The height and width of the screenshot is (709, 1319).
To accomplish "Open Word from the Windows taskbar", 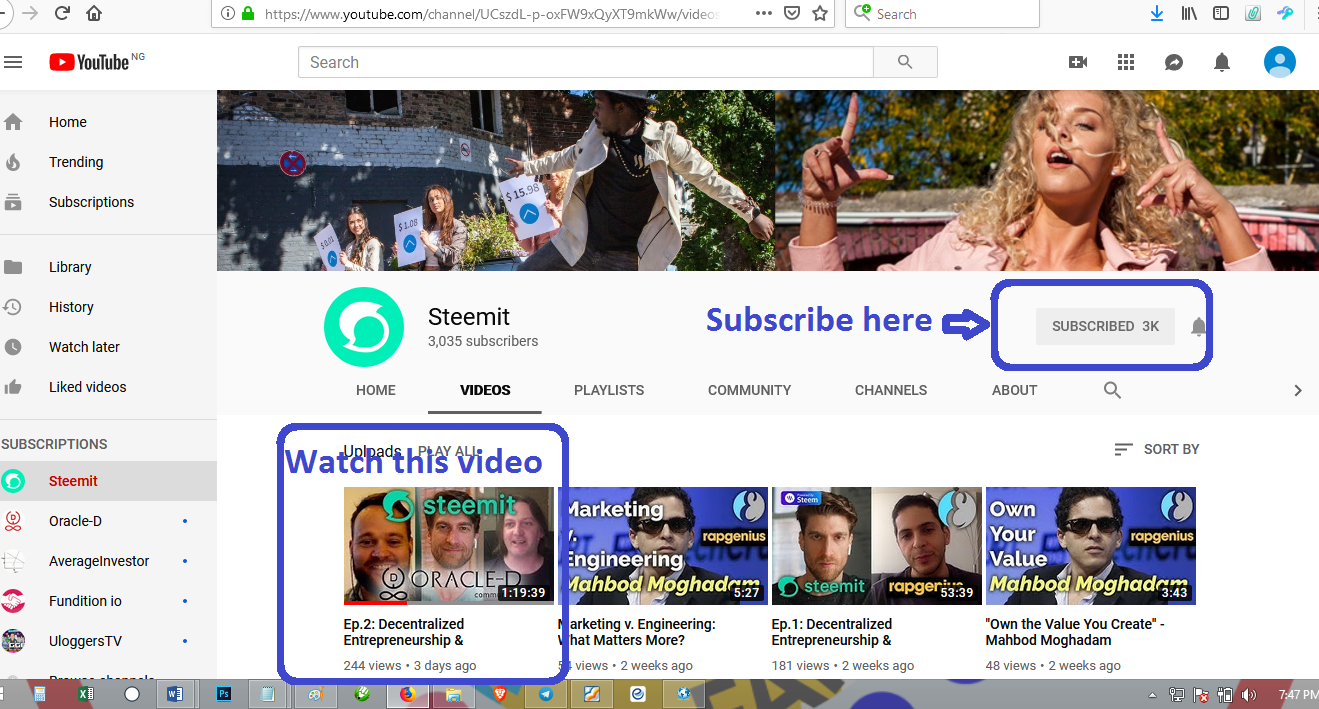I will (175, 694).
